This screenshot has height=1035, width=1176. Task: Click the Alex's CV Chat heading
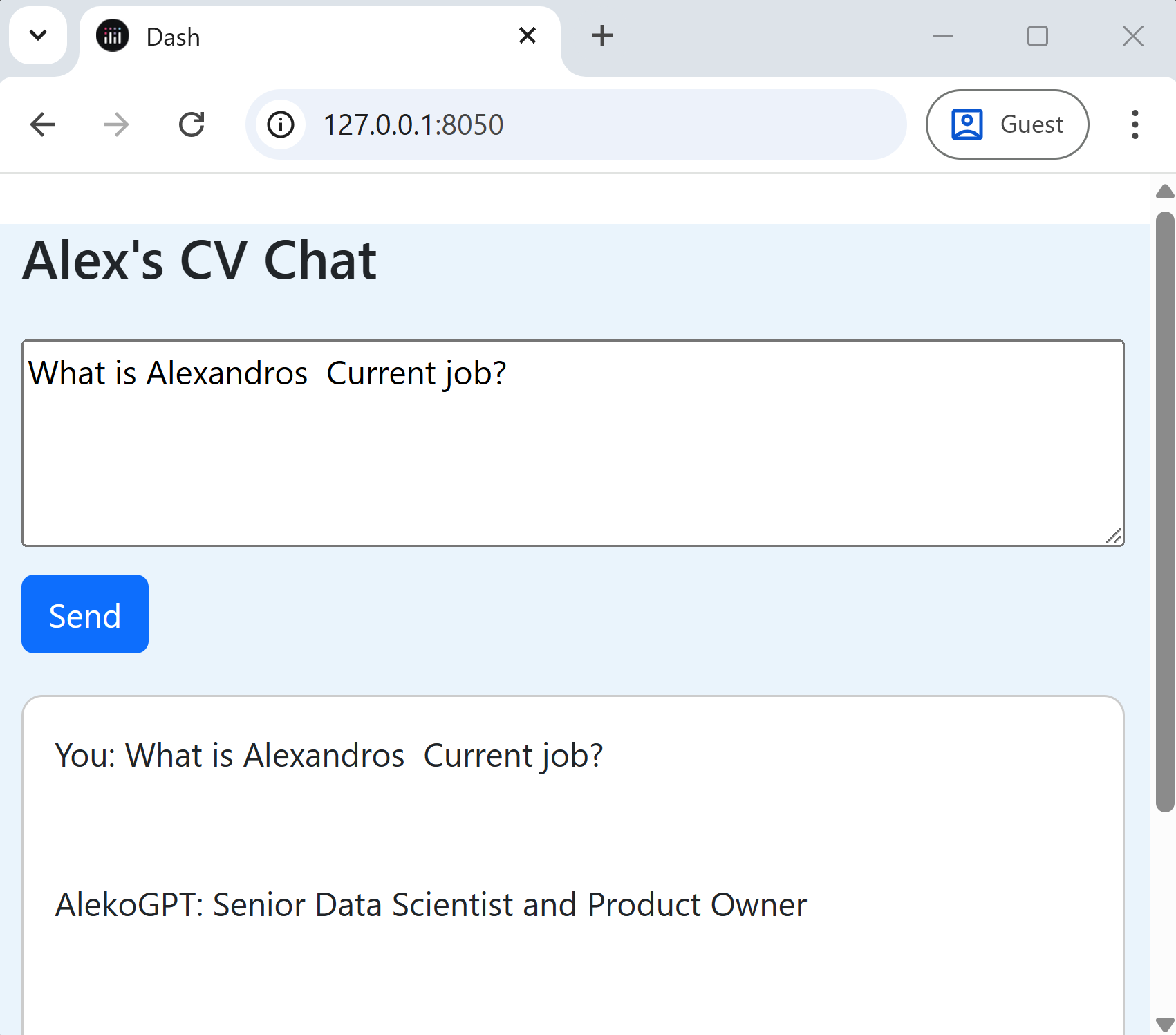pos(200,260)
